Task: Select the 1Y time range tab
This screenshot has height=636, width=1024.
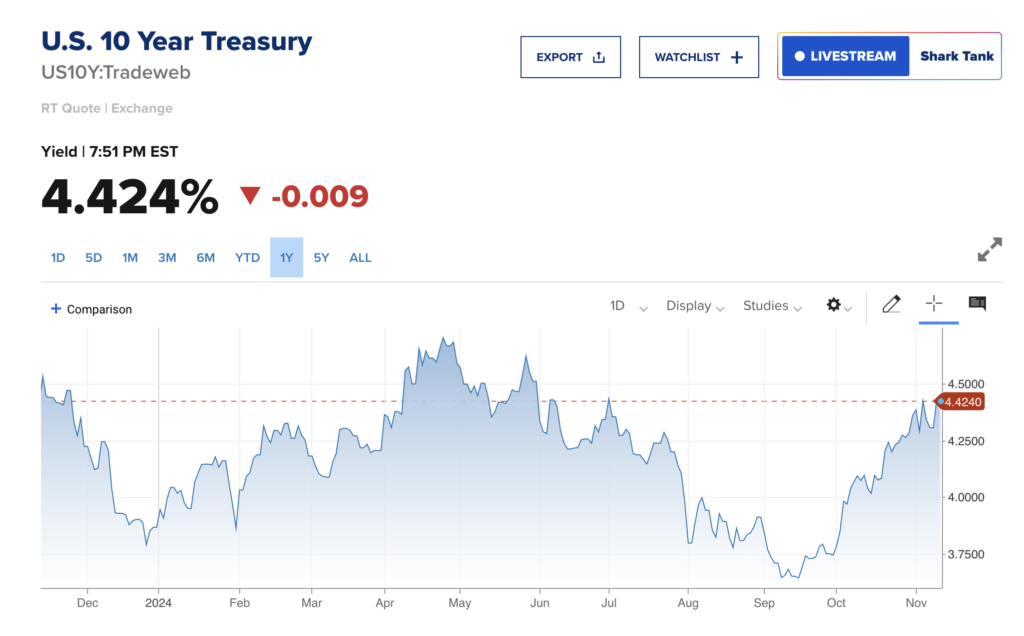Action: (x=286, y=258)
